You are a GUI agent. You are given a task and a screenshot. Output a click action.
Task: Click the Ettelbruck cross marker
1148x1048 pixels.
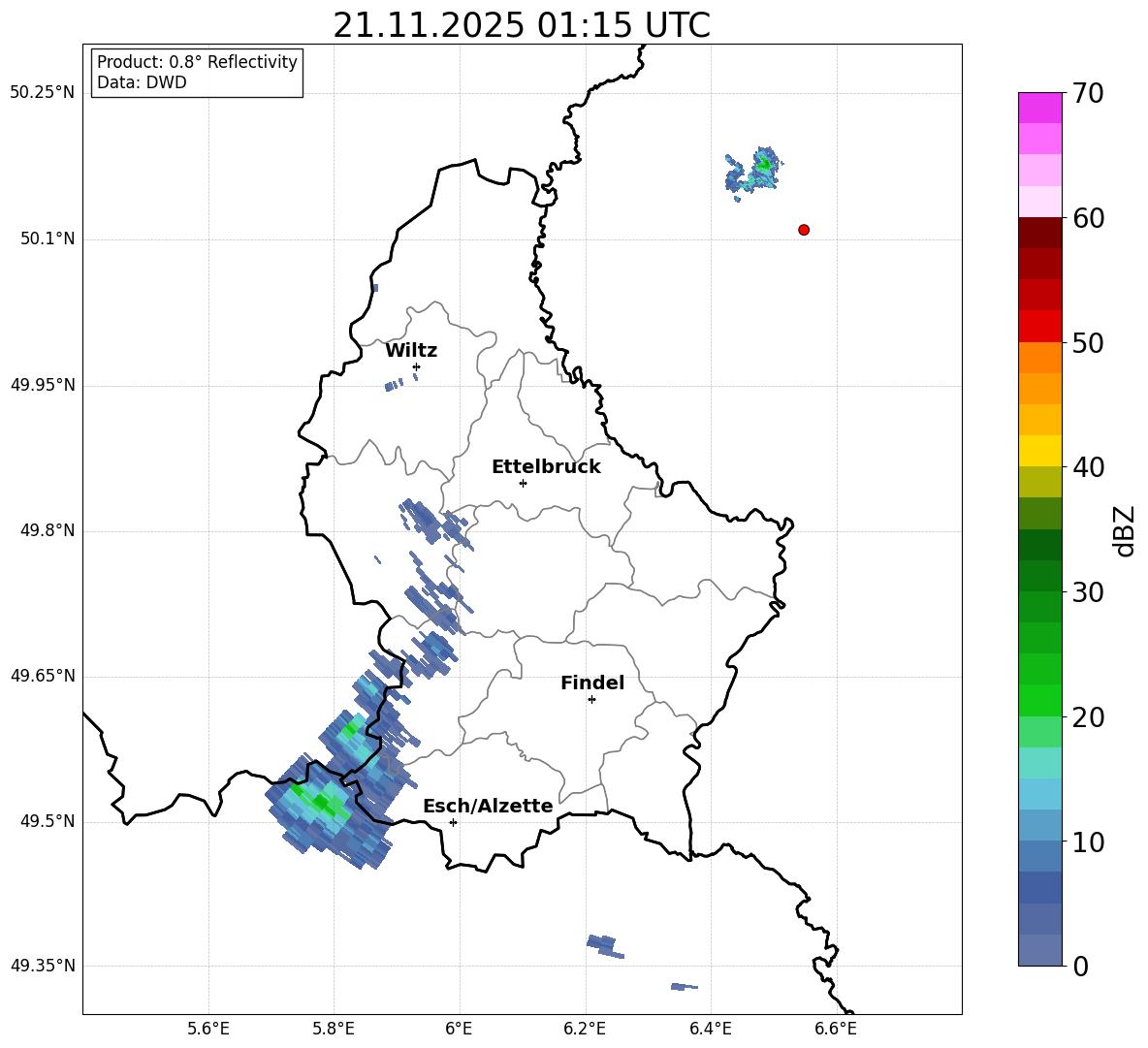click(523, 483)
